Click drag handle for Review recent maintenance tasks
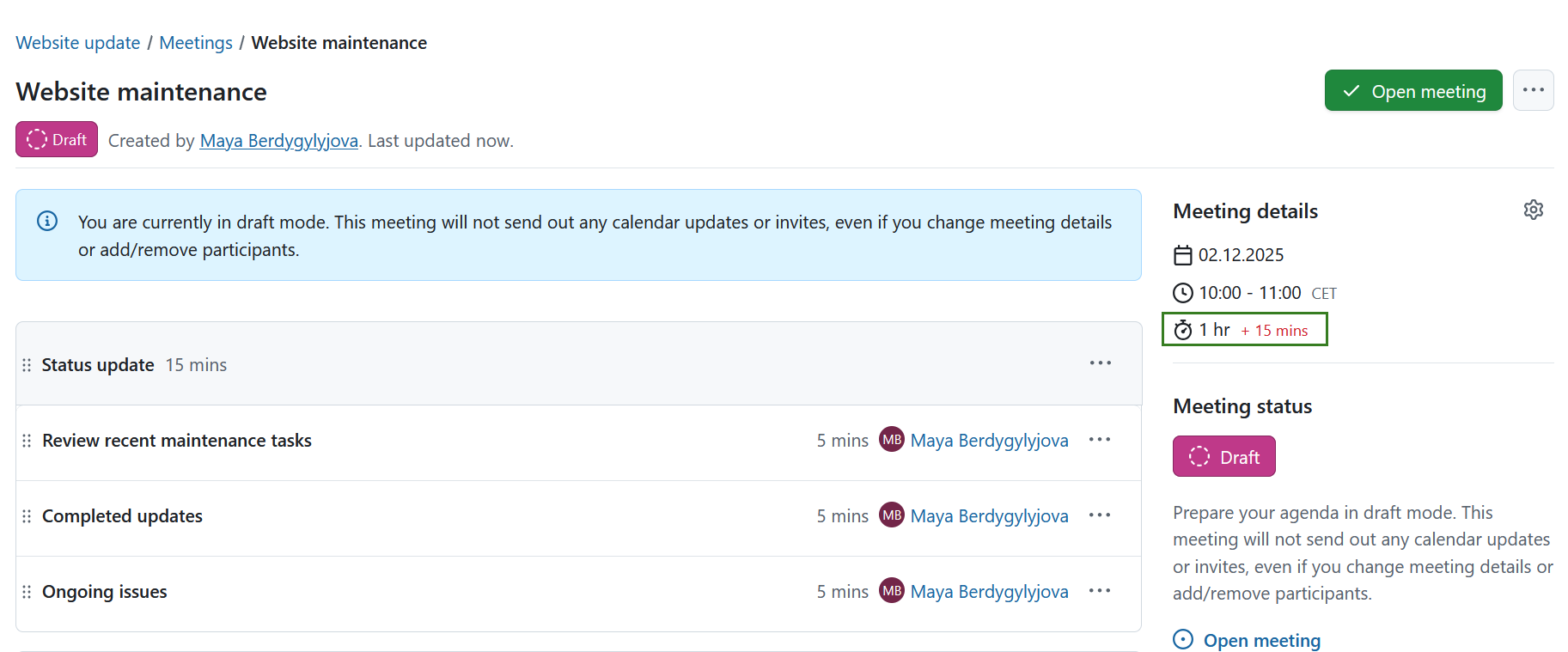 click(x=27, y=441)
